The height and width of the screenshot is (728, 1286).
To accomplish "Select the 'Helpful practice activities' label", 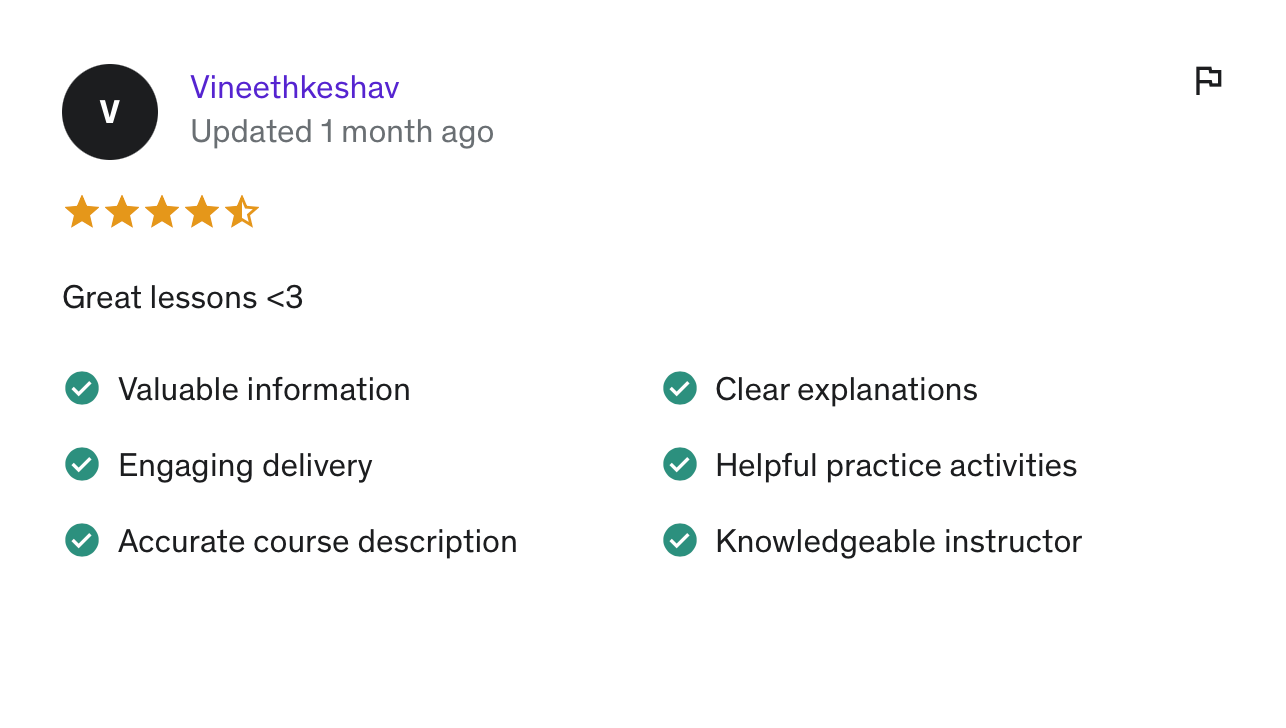I will click(896, 465).
